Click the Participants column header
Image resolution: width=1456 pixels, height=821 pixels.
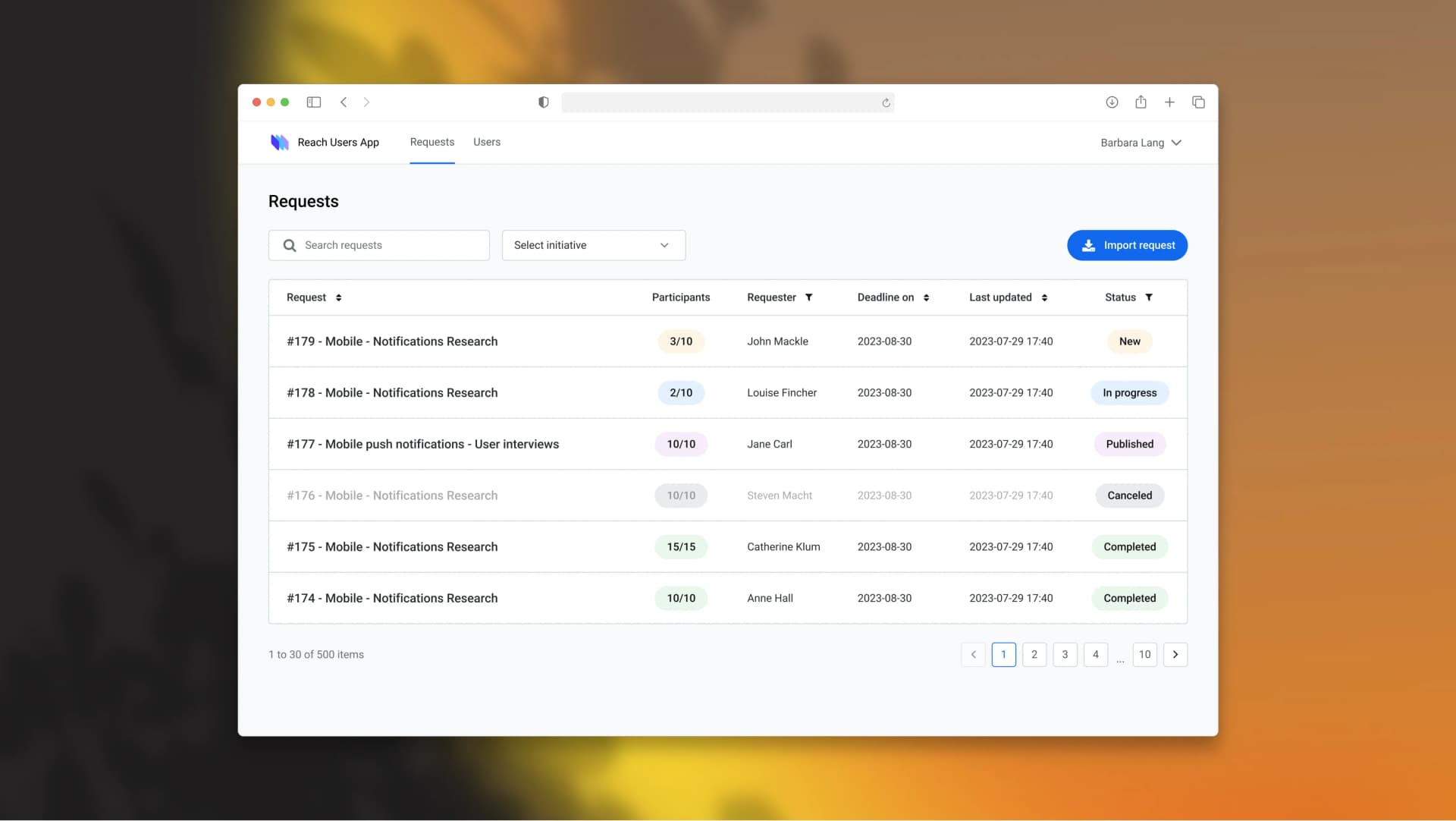tap(681, 298)
